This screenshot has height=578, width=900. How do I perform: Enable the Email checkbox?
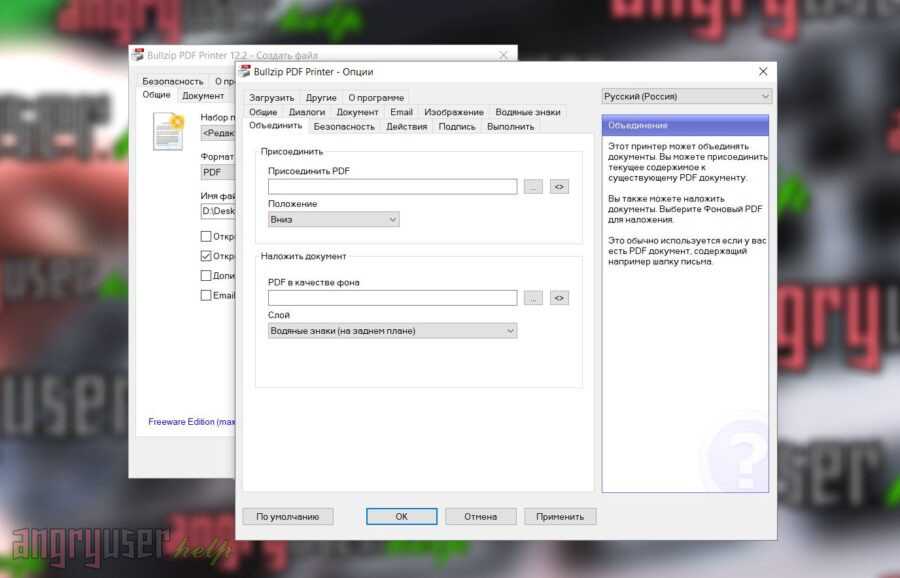click(x=206, y=295)
